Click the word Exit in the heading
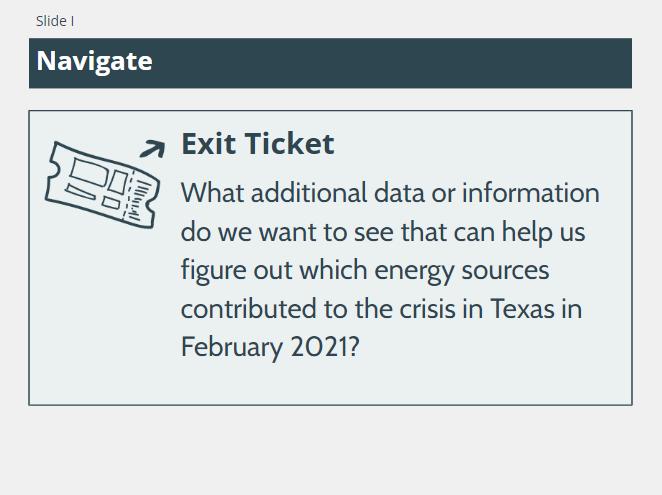662x495 pixels. click(209, 144)
